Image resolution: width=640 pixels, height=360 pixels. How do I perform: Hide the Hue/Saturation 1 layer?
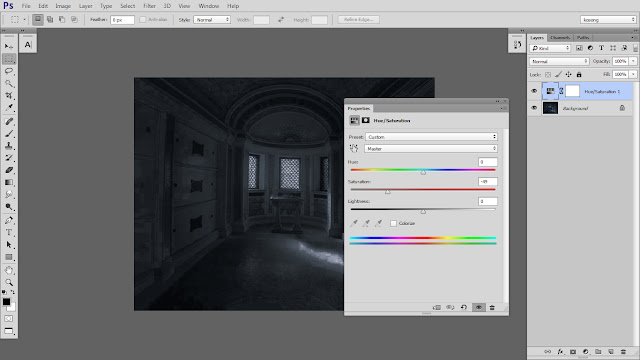[534, 91]
